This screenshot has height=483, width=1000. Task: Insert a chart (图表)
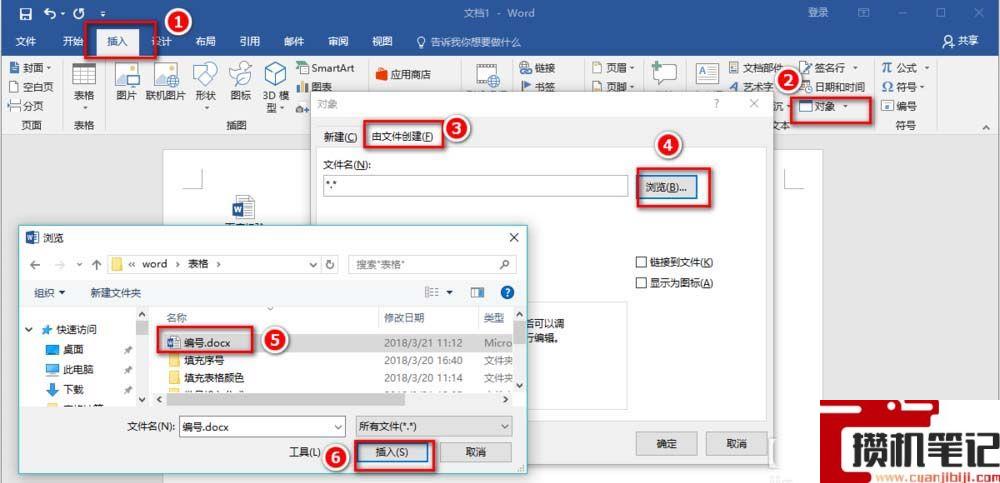(x=314, y=87)
